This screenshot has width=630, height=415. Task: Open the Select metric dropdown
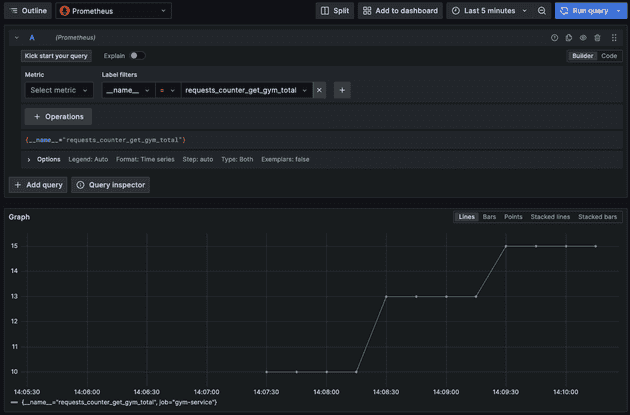click(x=59, y=90)
